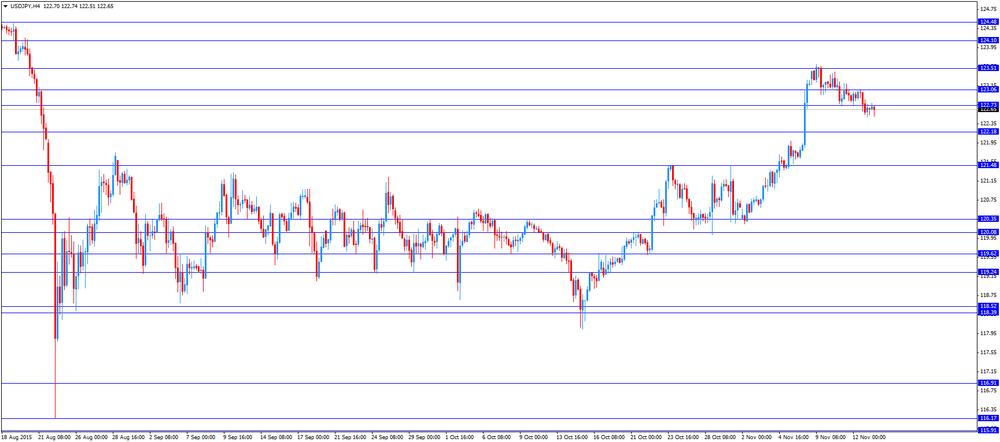Click the 121.95 price scale value
1000x442 pixels.
[x=988, y=142]
